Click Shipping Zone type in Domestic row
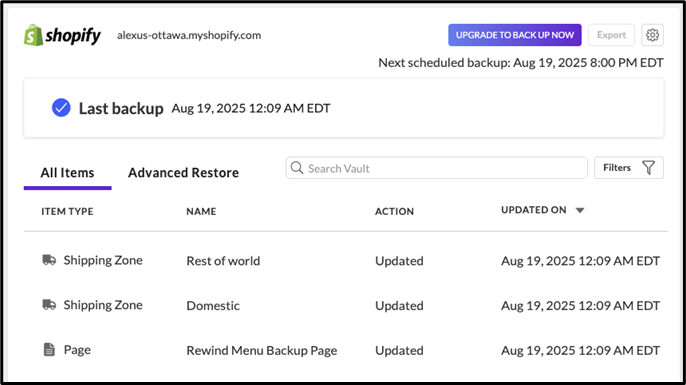Viewport: 686px width, 385px height. coord(103,305)
